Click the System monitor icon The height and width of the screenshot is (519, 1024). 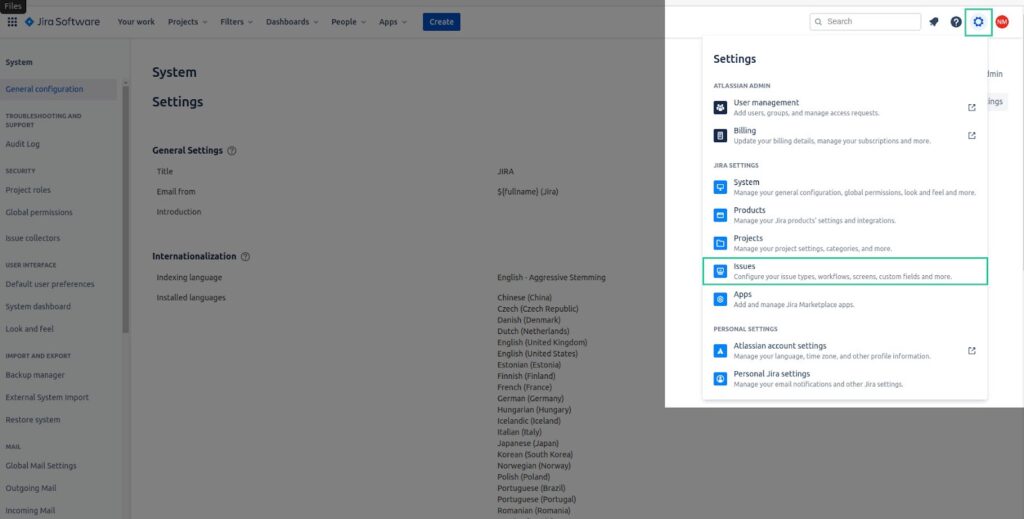point(720,187)
